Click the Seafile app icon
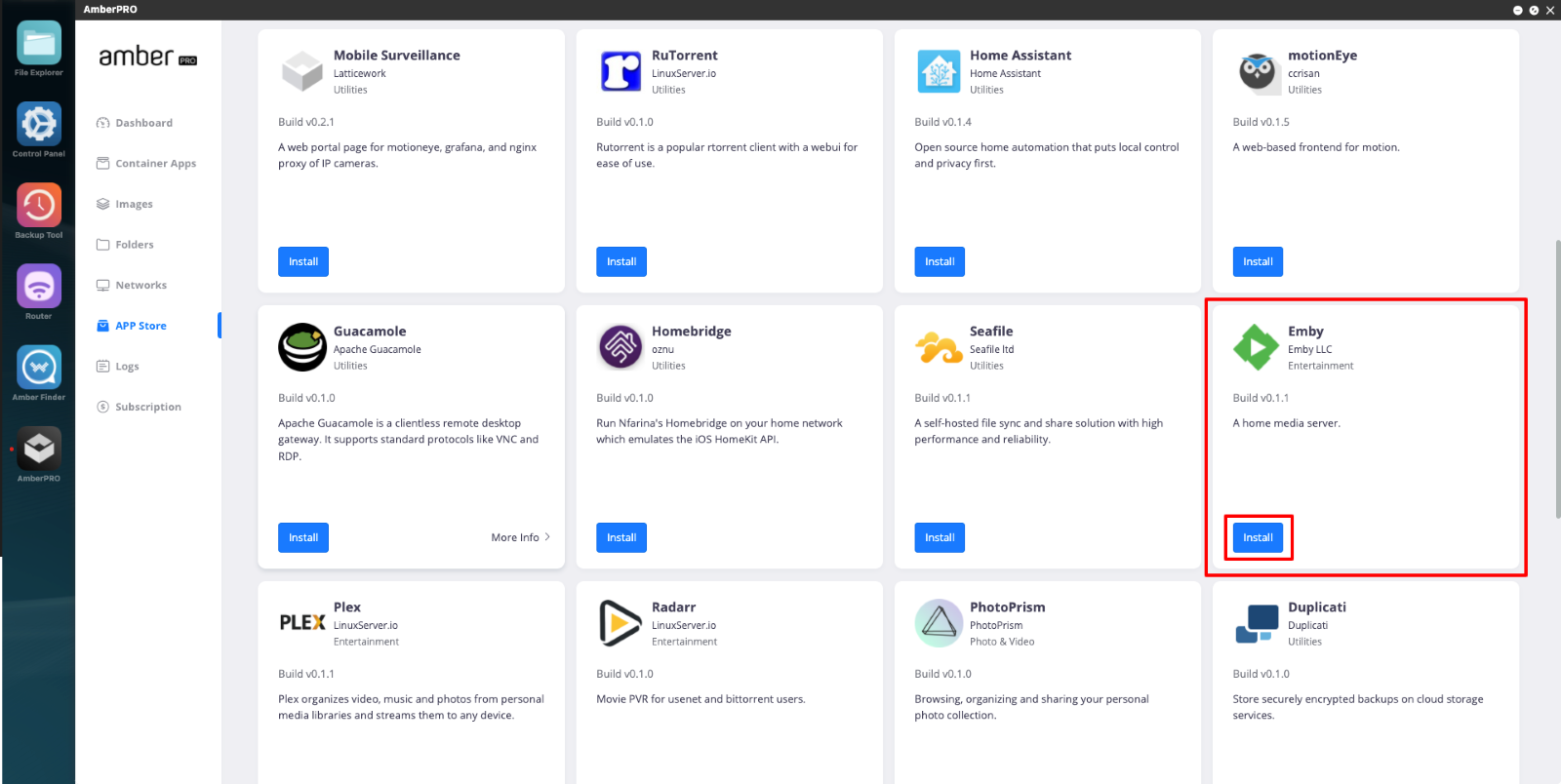 tap(939, 347)
